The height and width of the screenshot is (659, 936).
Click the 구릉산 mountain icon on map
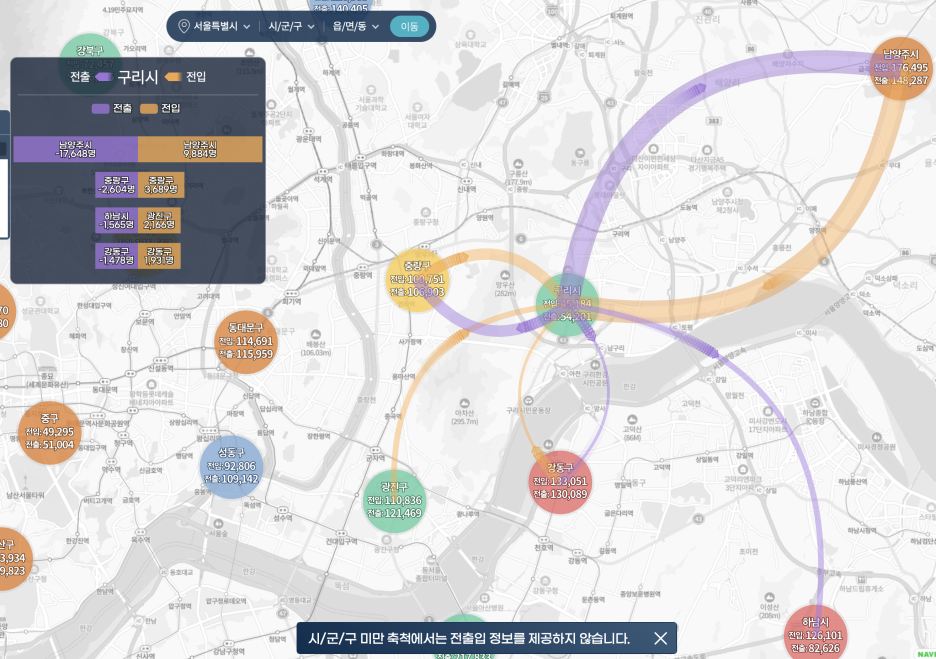coord(518,164)
